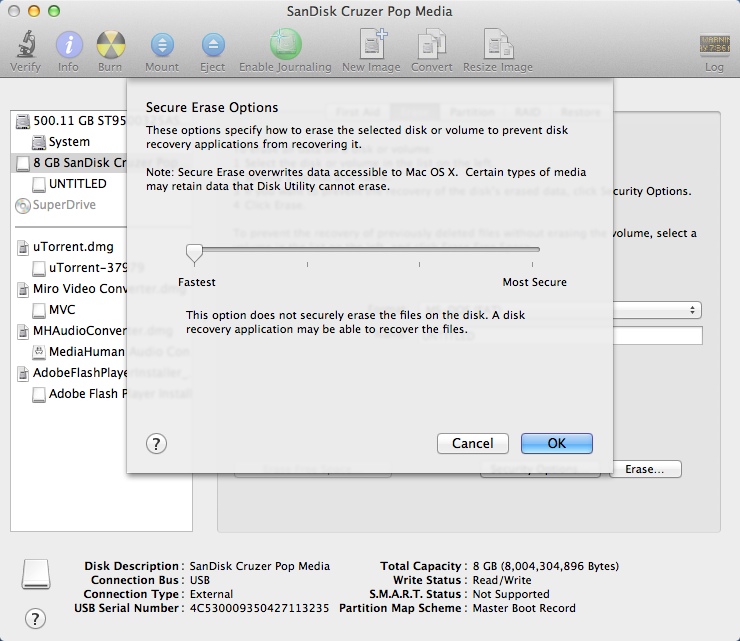740x641 pixels.
Task: Click the Eject toolbar icon
Action: click(213, 45)
